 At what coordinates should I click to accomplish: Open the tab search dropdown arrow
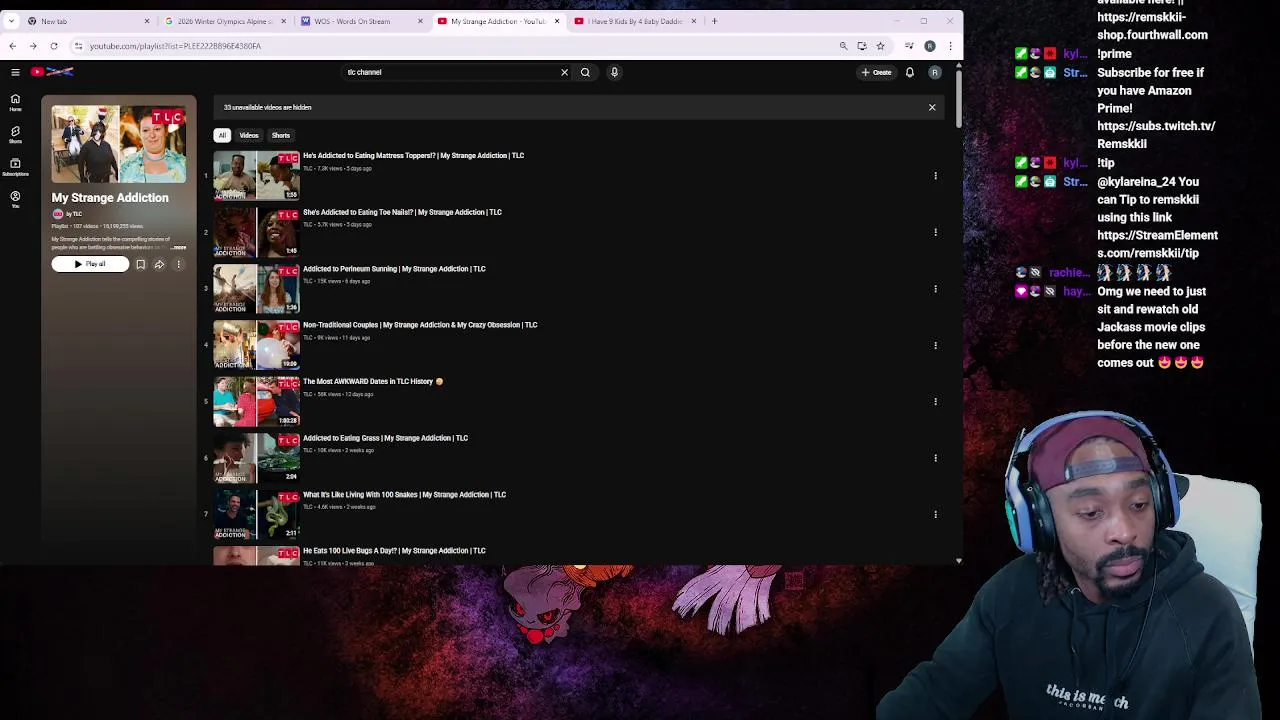[11, 21]
